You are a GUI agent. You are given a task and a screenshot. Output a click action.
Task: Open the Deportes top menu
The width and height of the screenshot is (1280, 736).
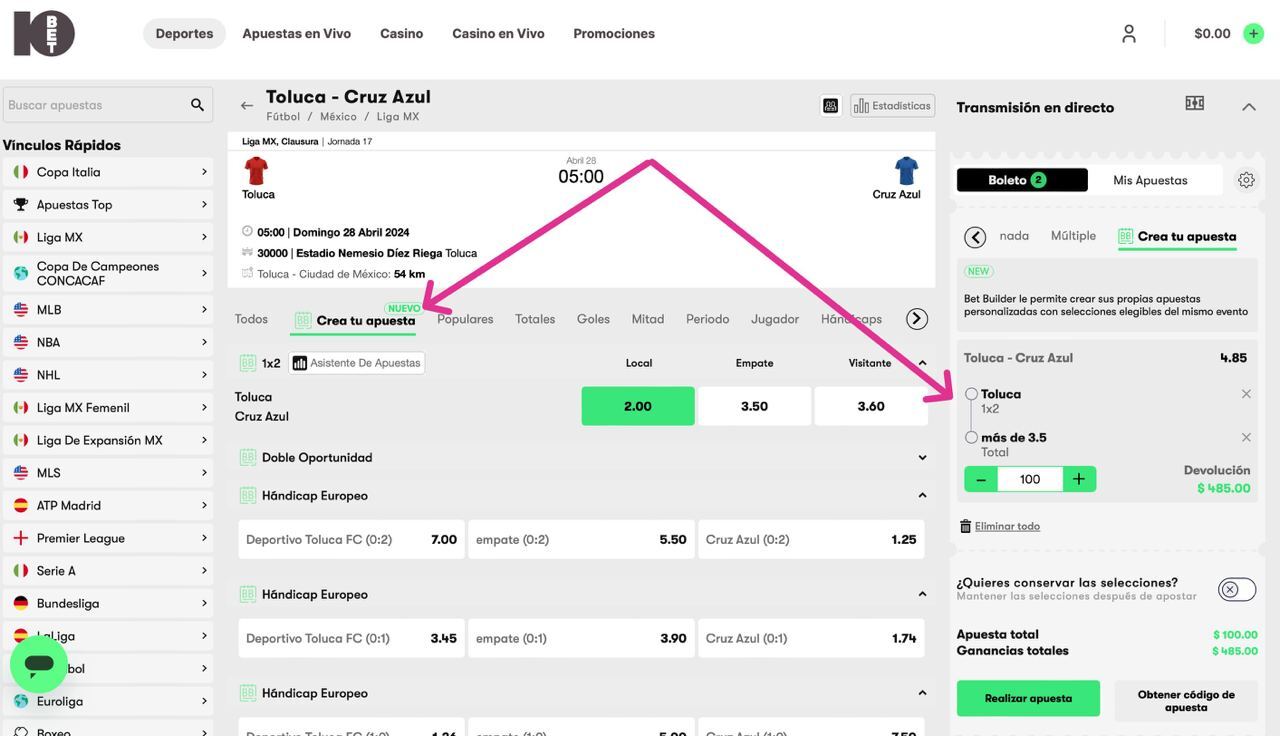click(184, 33)
